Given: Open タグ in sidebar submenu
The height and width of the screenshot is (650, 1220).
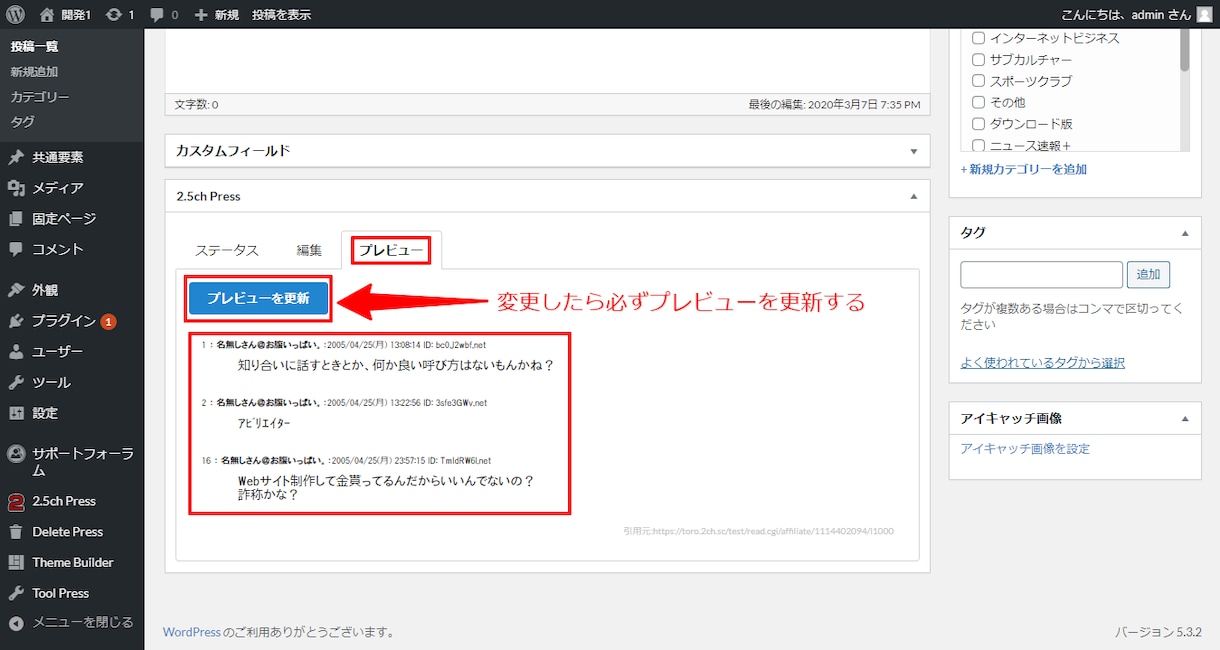Looking at the screenshot, I should [22, 122].
